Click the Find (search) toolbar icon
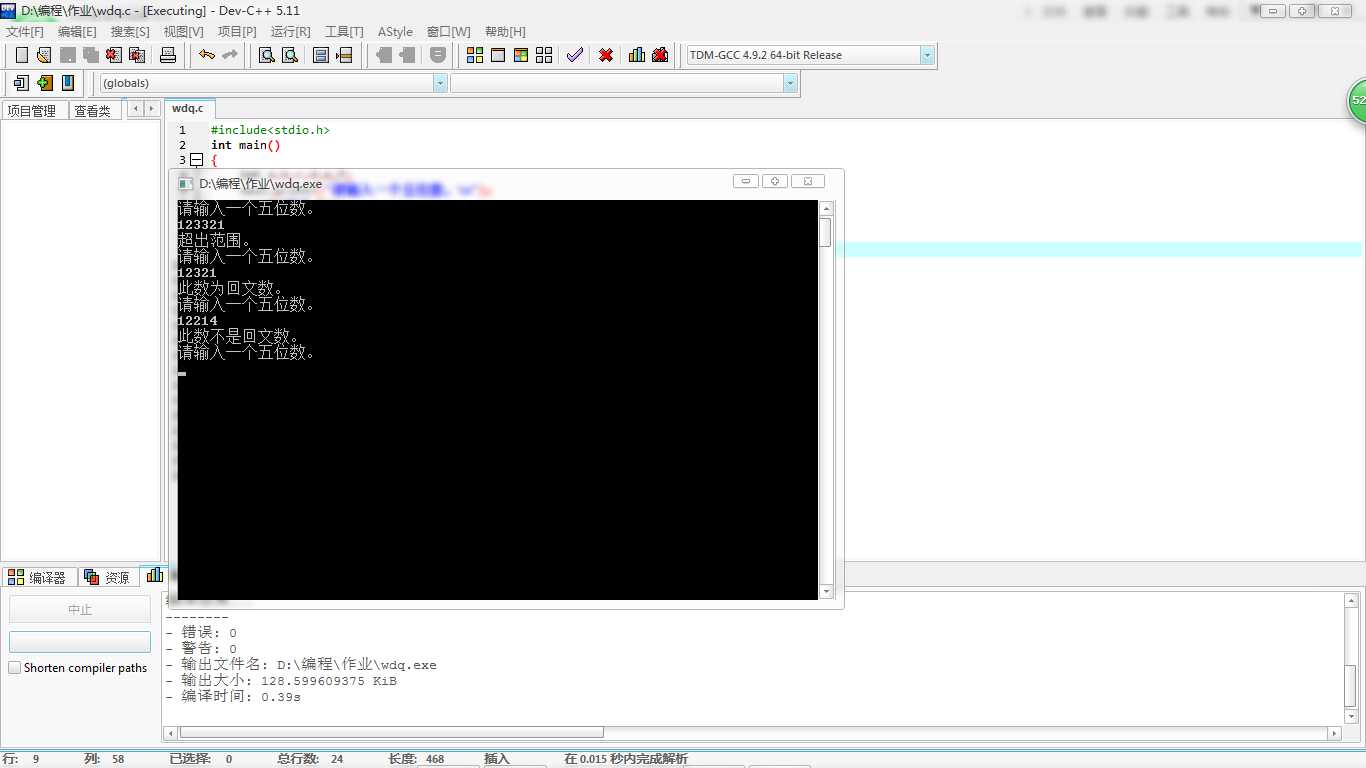The width and height of the screenshot is (1366, 768). pyautogui.click(x=267, y=55)
